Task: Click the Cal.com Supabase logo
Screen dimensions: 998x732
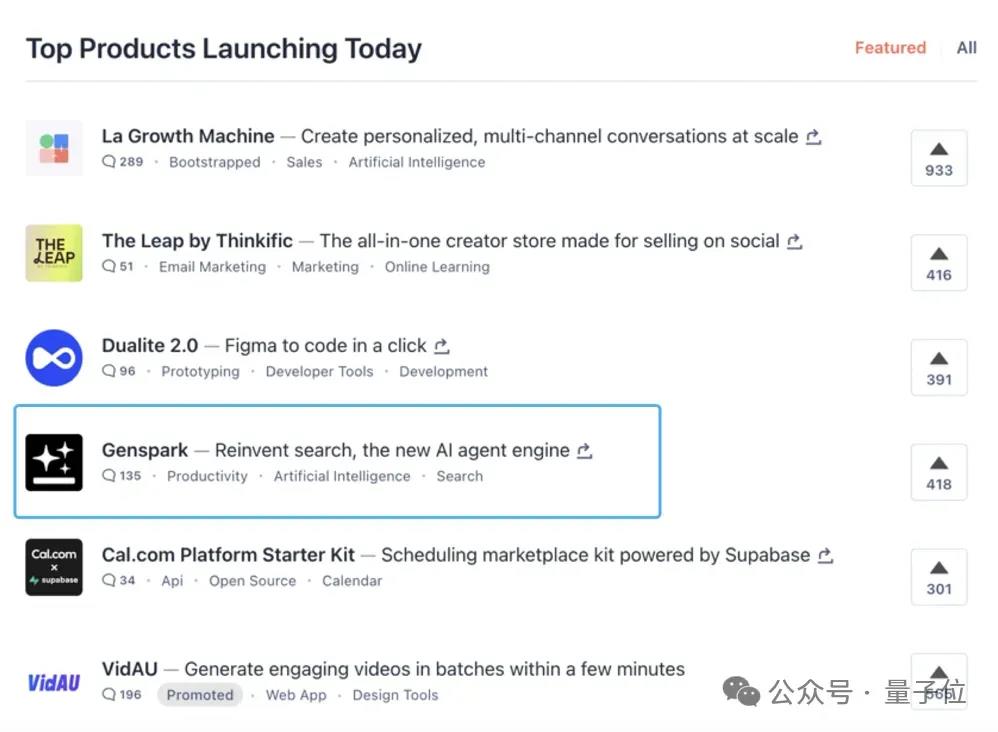Action: point(54,567)
